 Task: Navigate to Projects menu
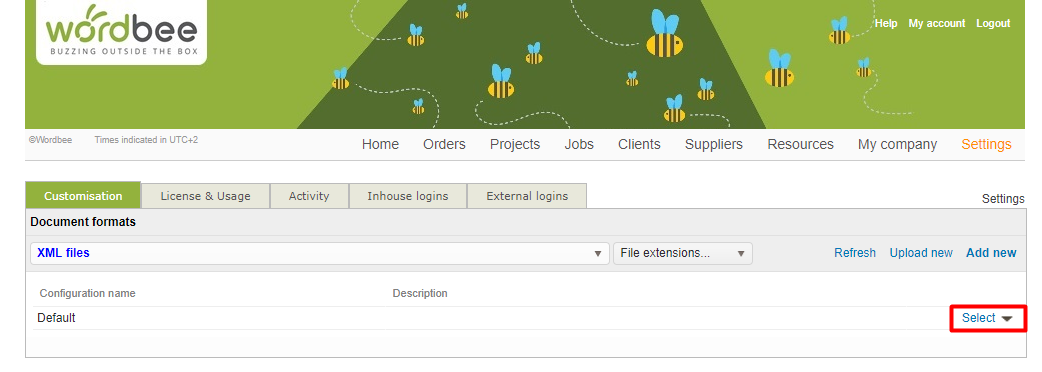coord(515,144)
